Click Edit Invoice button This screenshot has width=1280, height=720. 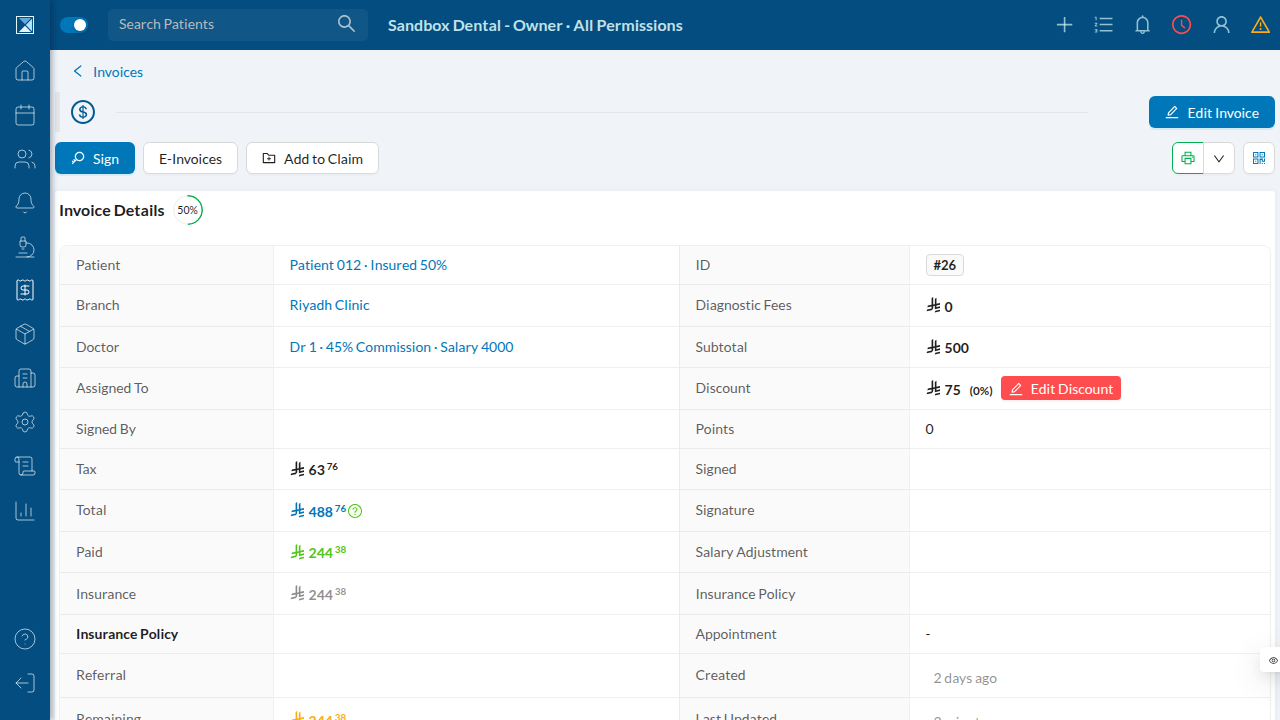(1212, 112)
